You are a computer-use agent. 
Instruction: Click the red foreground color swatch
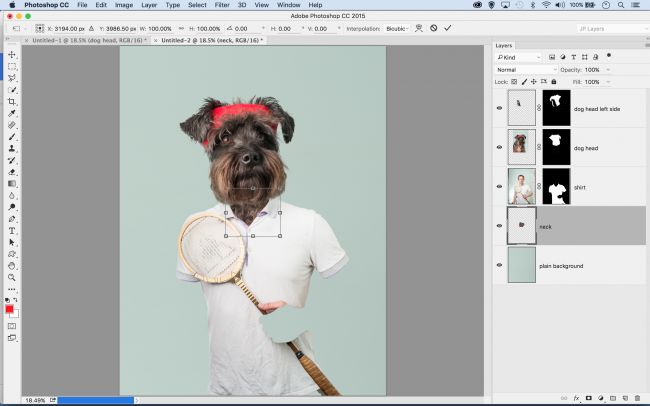point(10,310)
